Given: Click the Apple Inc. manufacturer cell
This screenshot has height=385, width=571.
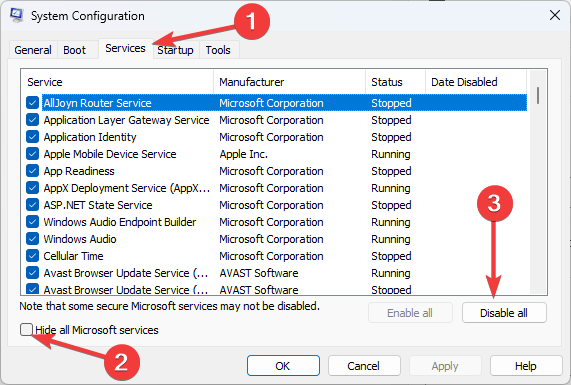Looking at the screenshot, I should pos(244,154).
